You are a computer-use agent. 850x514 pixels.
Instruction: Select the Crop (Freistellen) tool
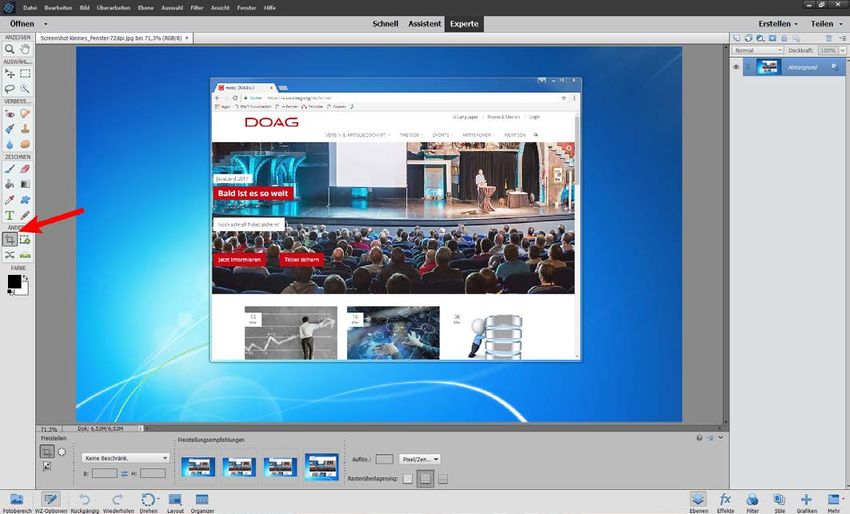(x=10, y=240)
